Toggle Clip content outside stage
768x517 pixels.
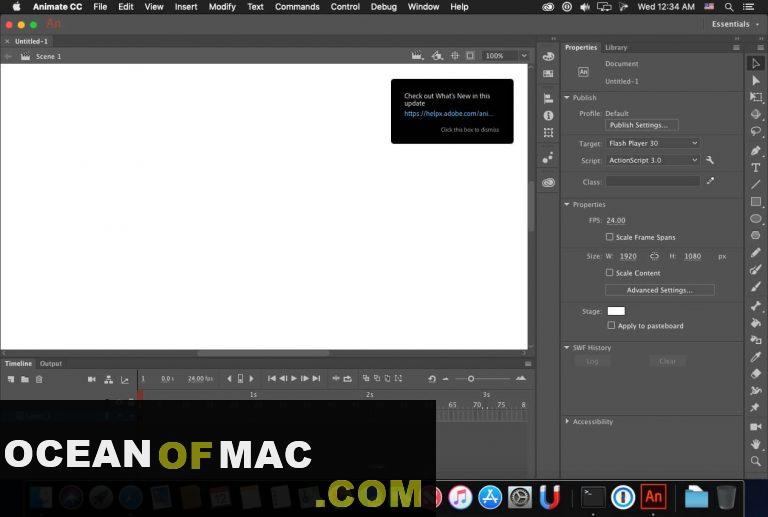point(470,56)
